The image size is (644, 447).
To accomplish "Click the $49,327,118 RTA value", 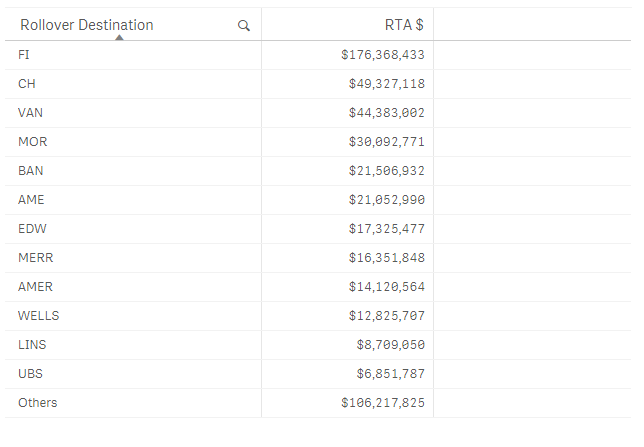I will pyautogui.click(x=387, y=84).
